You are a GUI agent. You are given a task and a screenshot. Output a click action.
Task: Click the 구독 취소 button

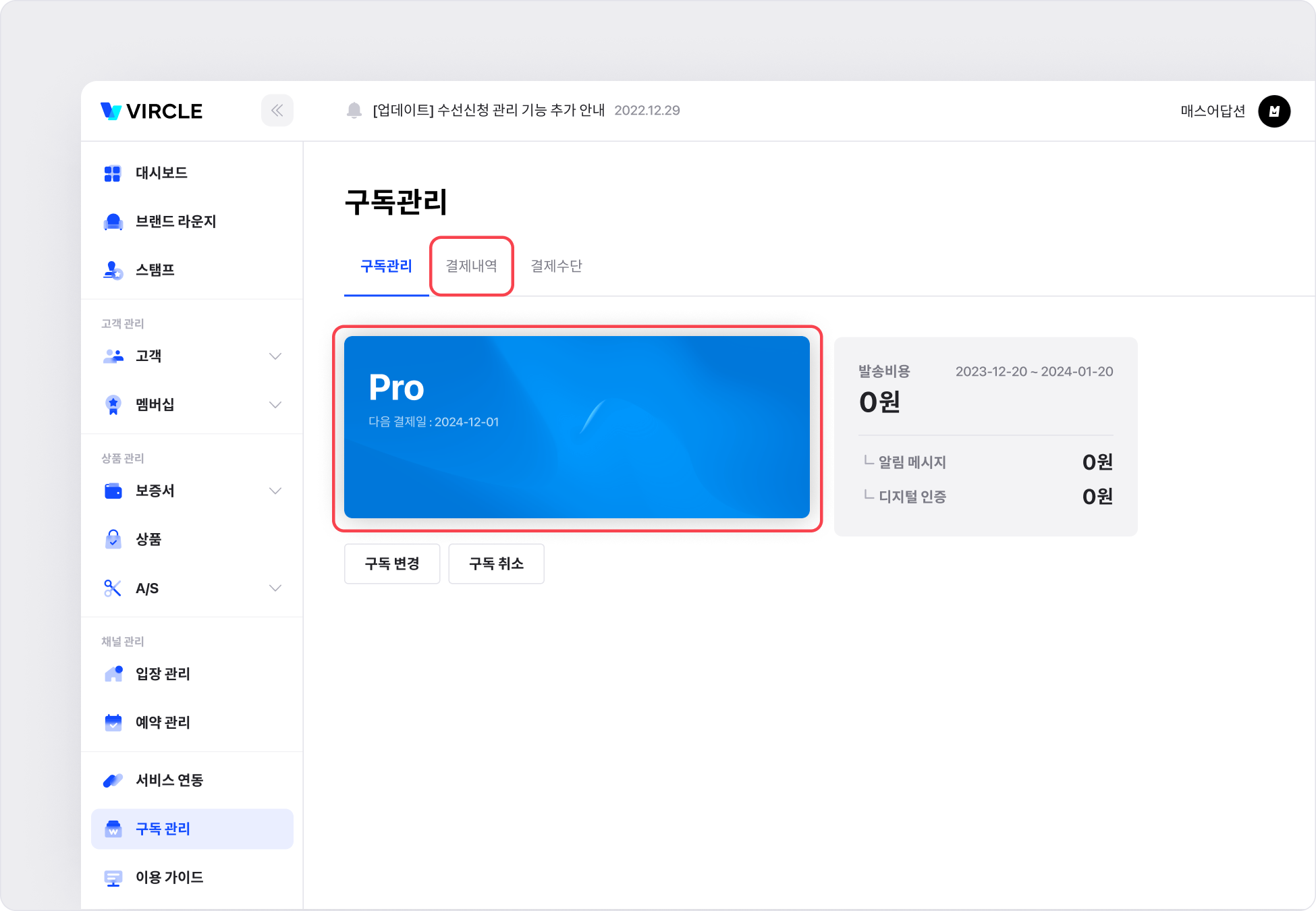pyautogui.click(x=496, y=564)
